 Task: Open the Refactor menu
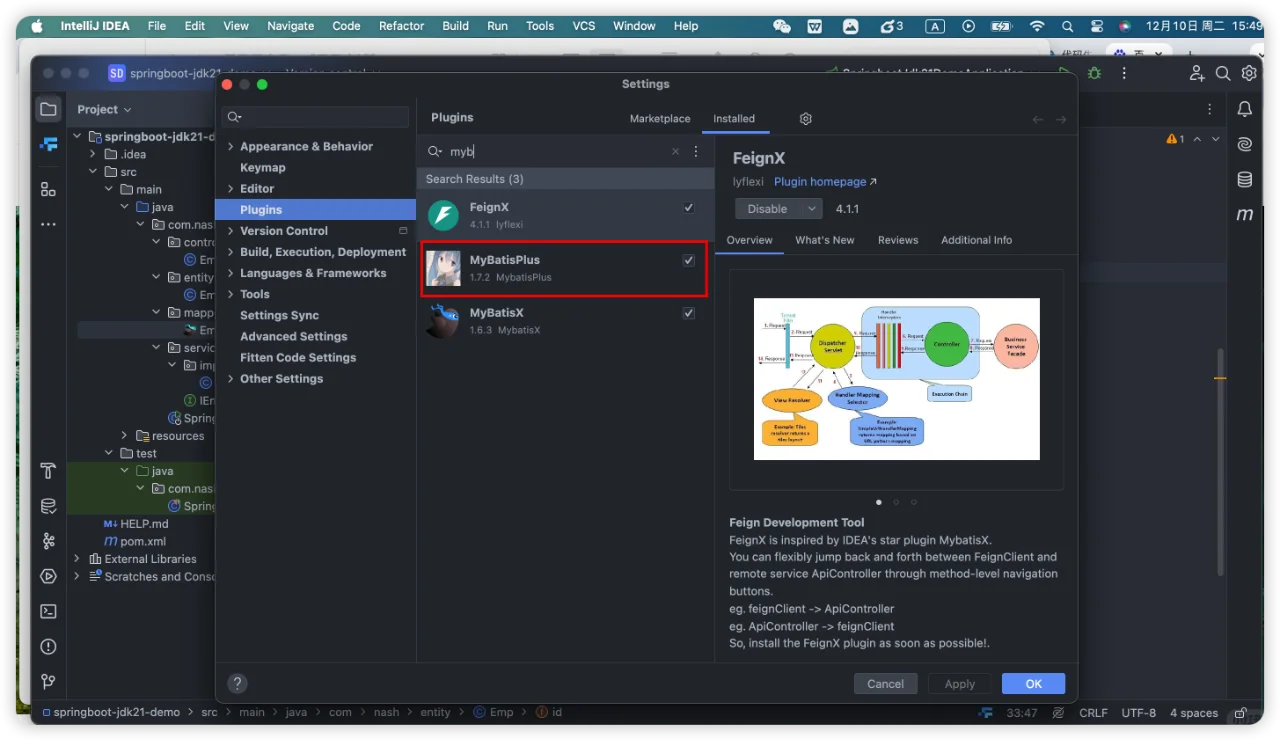tap(402, 26)
